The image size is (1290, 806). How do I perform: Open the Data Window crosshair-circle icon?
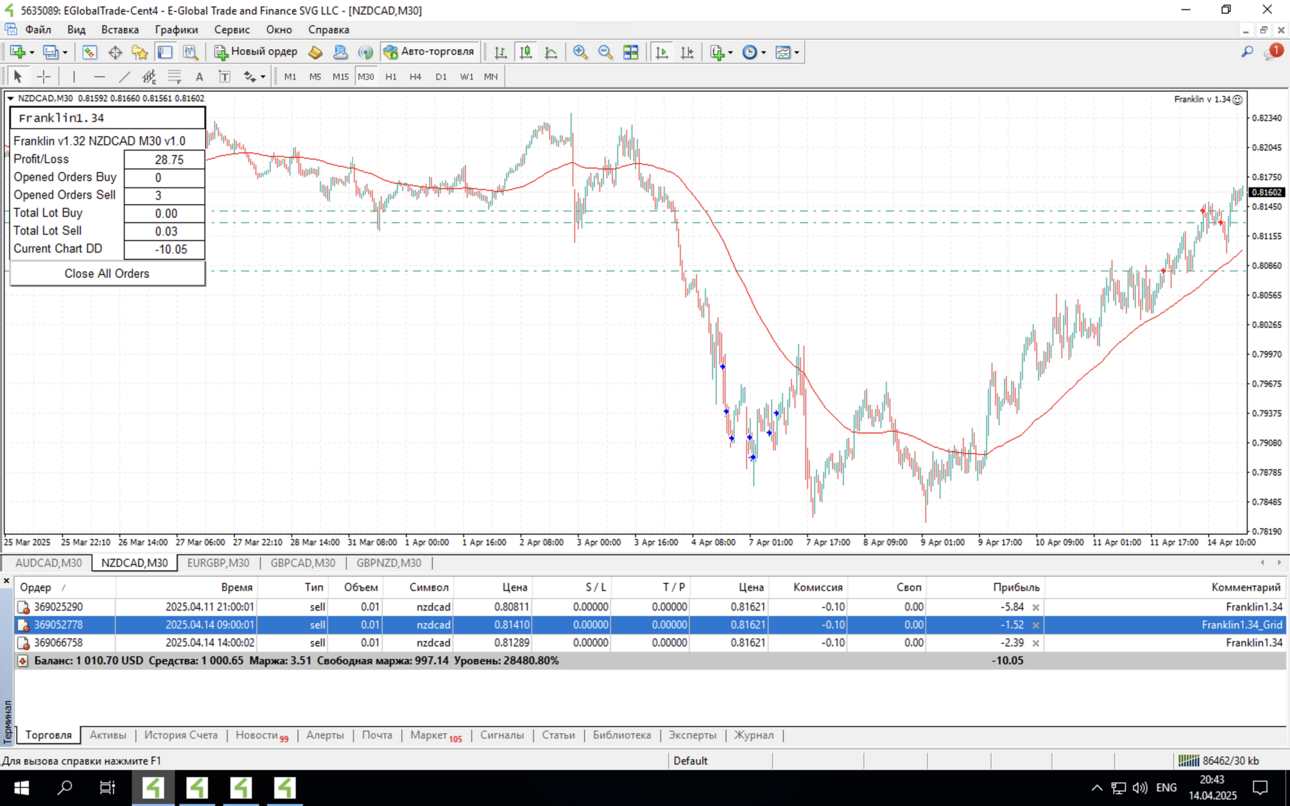115,52
